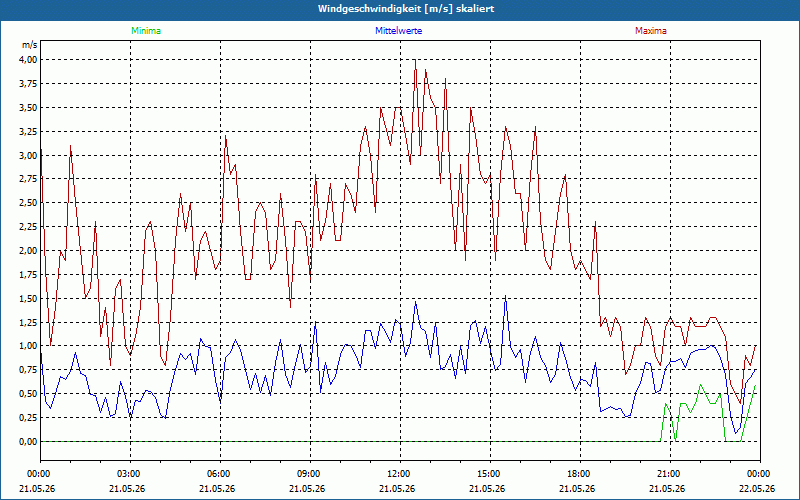The width and height of the screenshot is (800, 500).
Task: Click the 03:00 time axis label
Action: coord(131,474)
